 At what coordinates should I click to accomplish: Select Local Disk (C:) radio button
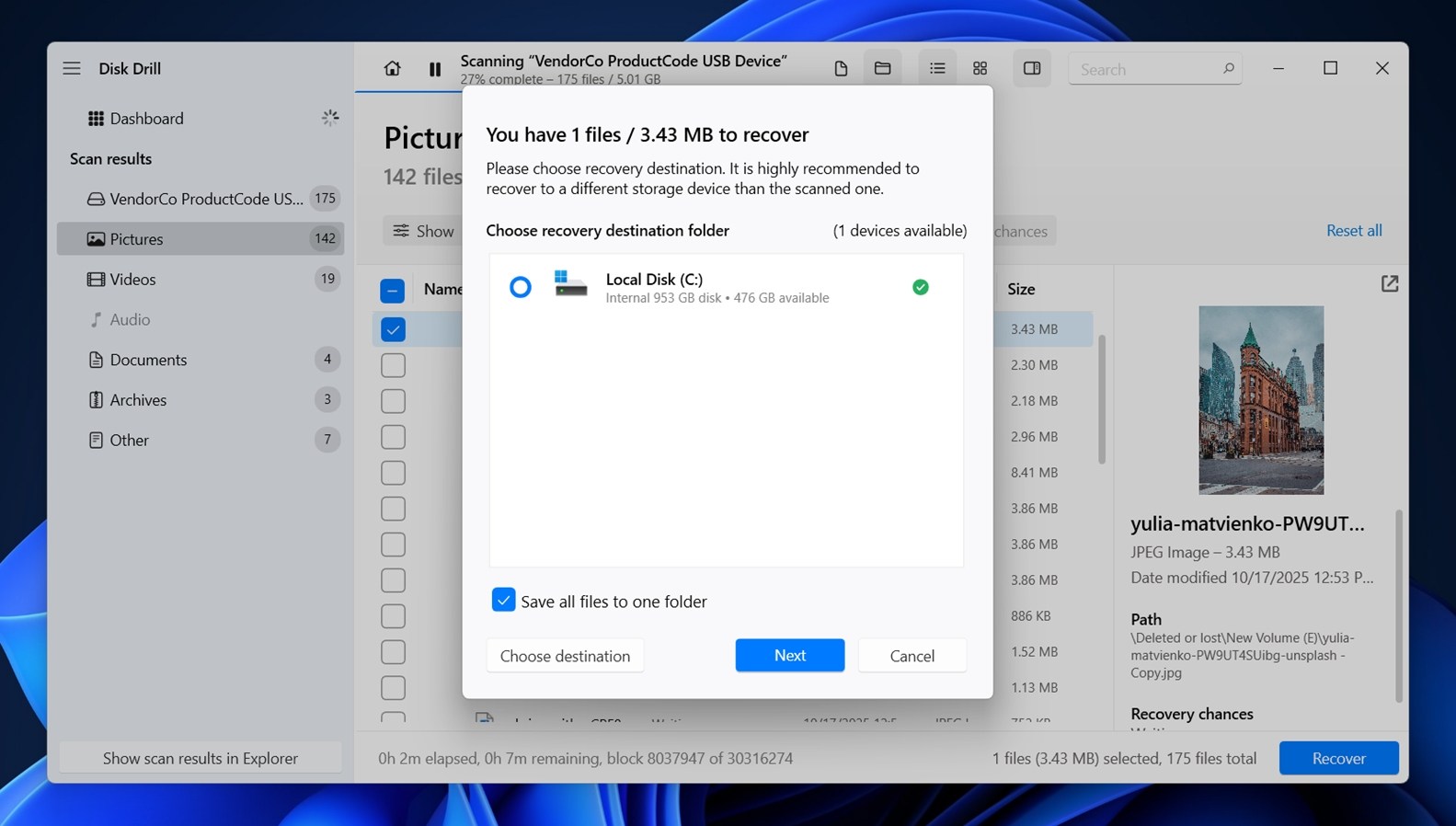(521, 287)
